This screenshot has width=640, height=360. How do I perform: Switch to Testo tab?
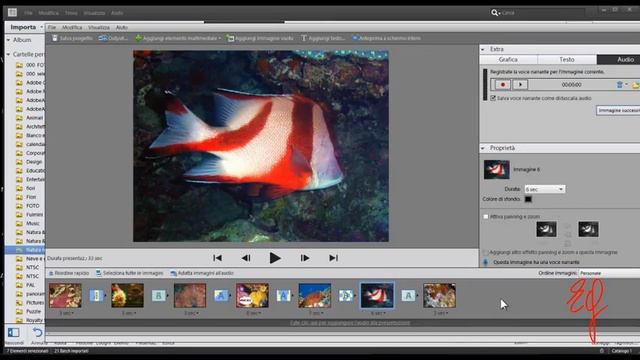(567, 60)
